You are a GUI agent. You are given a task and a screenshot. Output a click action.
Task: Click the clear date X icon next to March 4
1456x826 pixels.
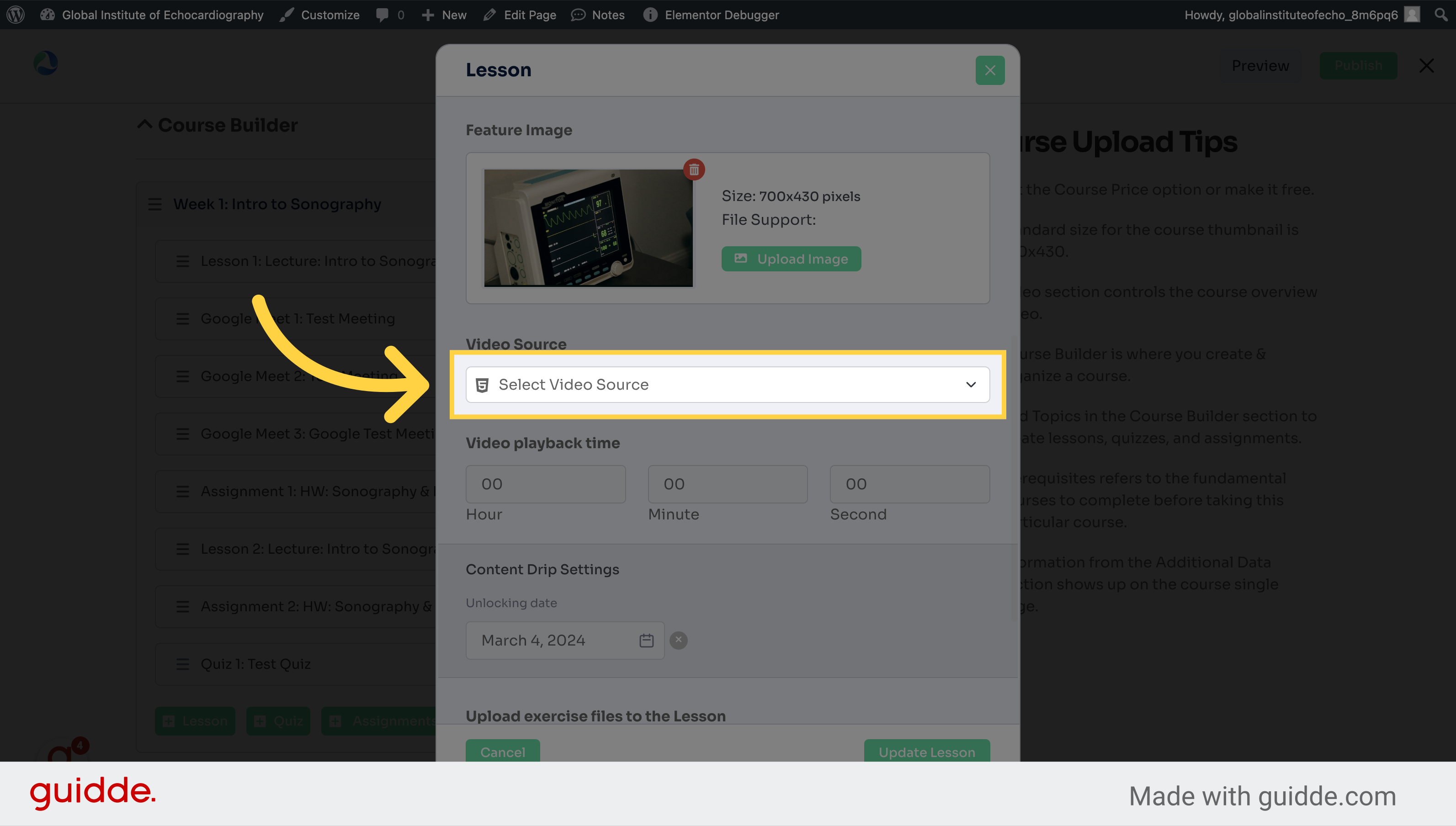pos(679,639)
